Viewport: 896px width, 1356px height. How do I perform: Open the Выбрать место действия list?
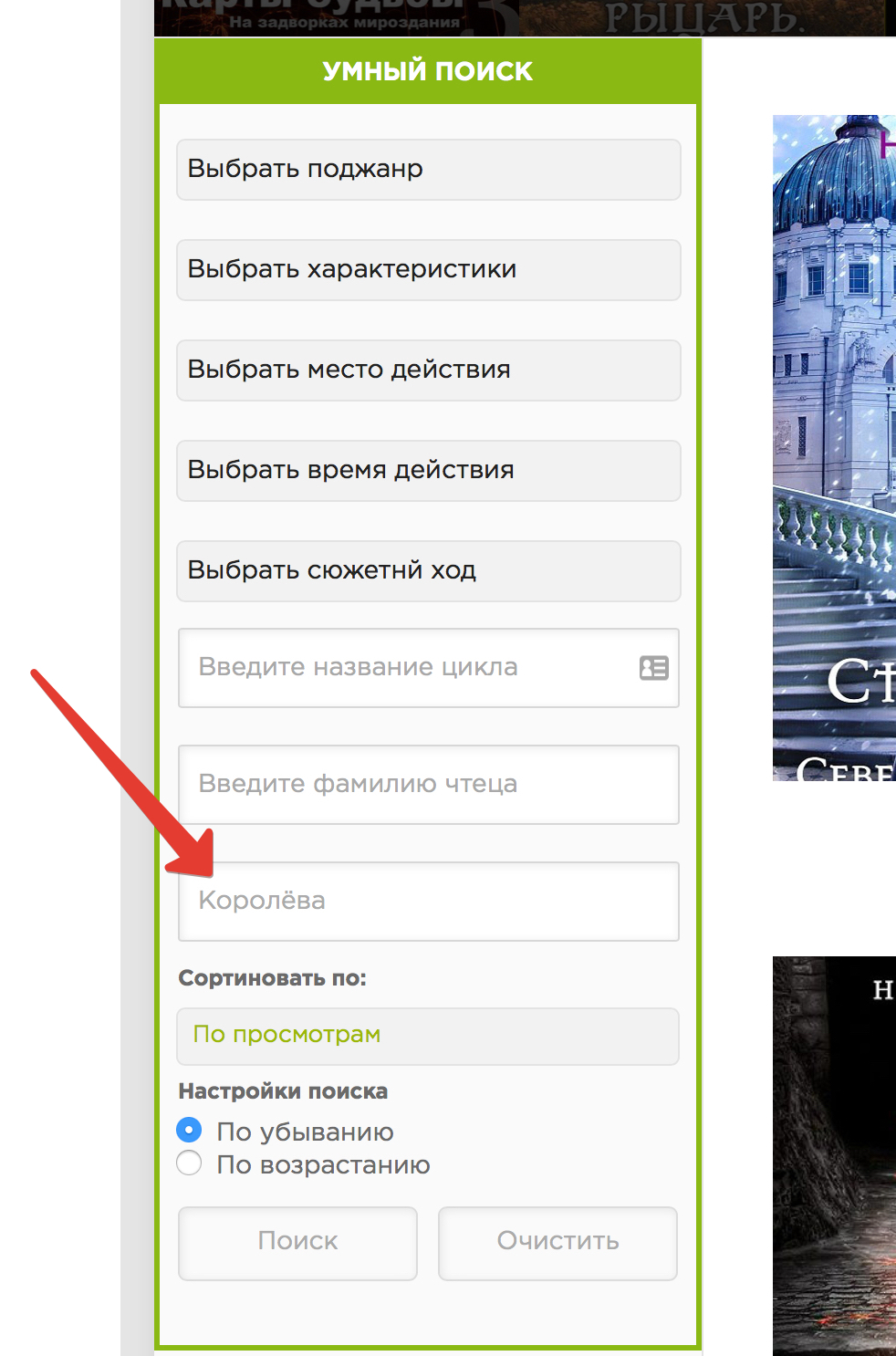pyautogui.click(x=428, y=370)
